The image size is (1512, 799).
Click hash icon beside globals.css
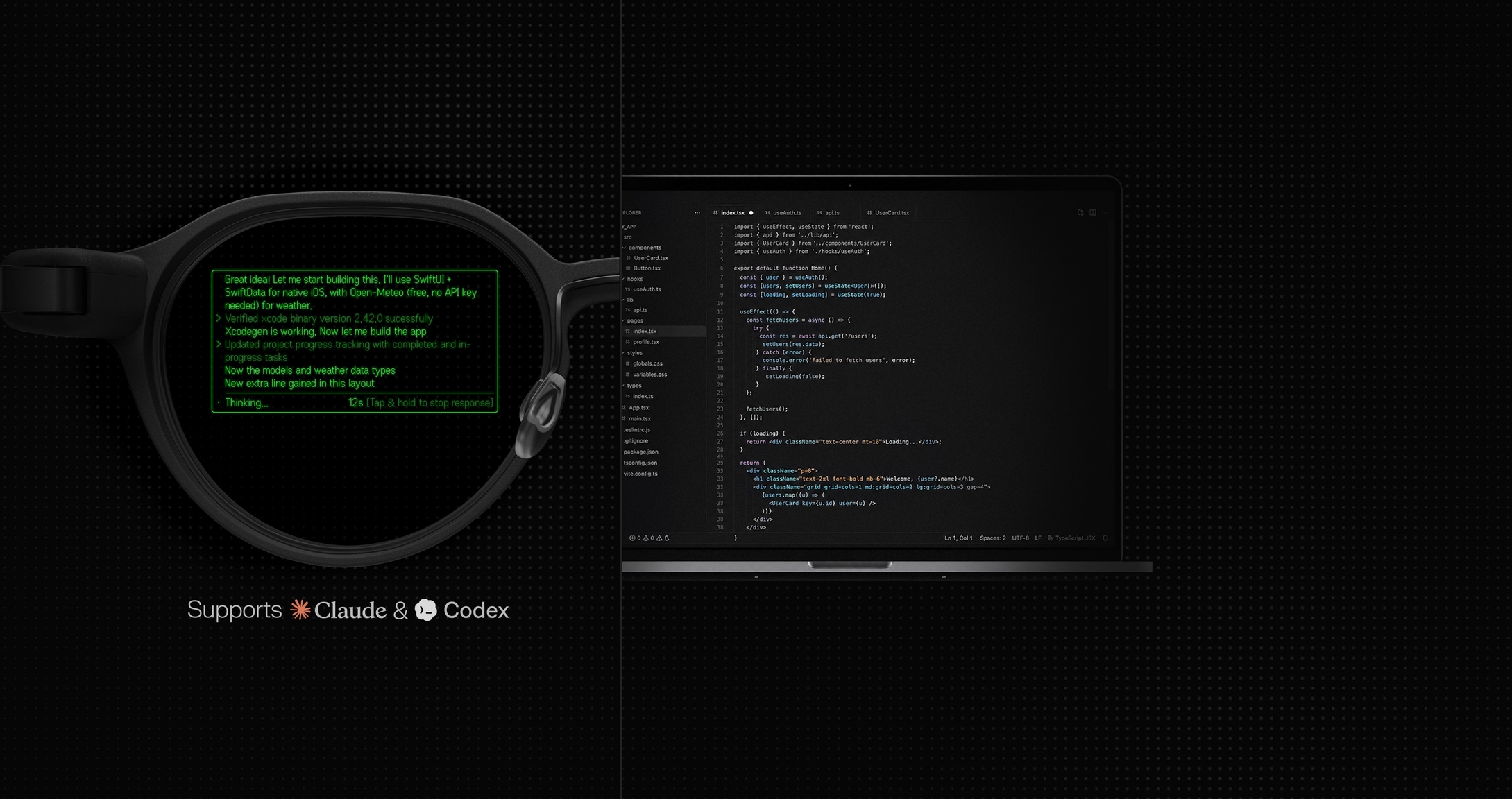pyautogui.click(x=628, y=363)
